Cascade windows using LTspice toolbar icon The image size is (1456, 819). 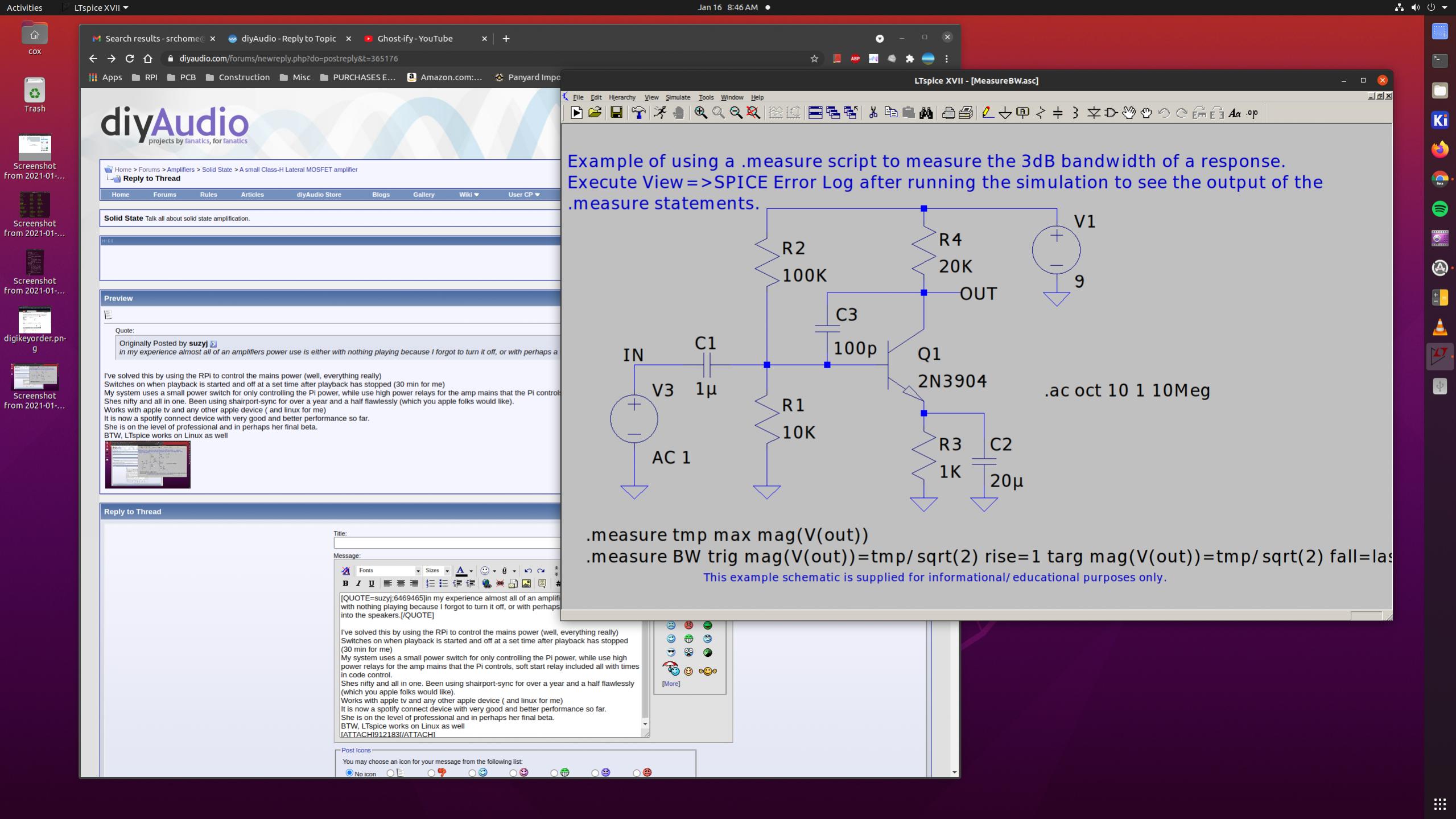833,113
